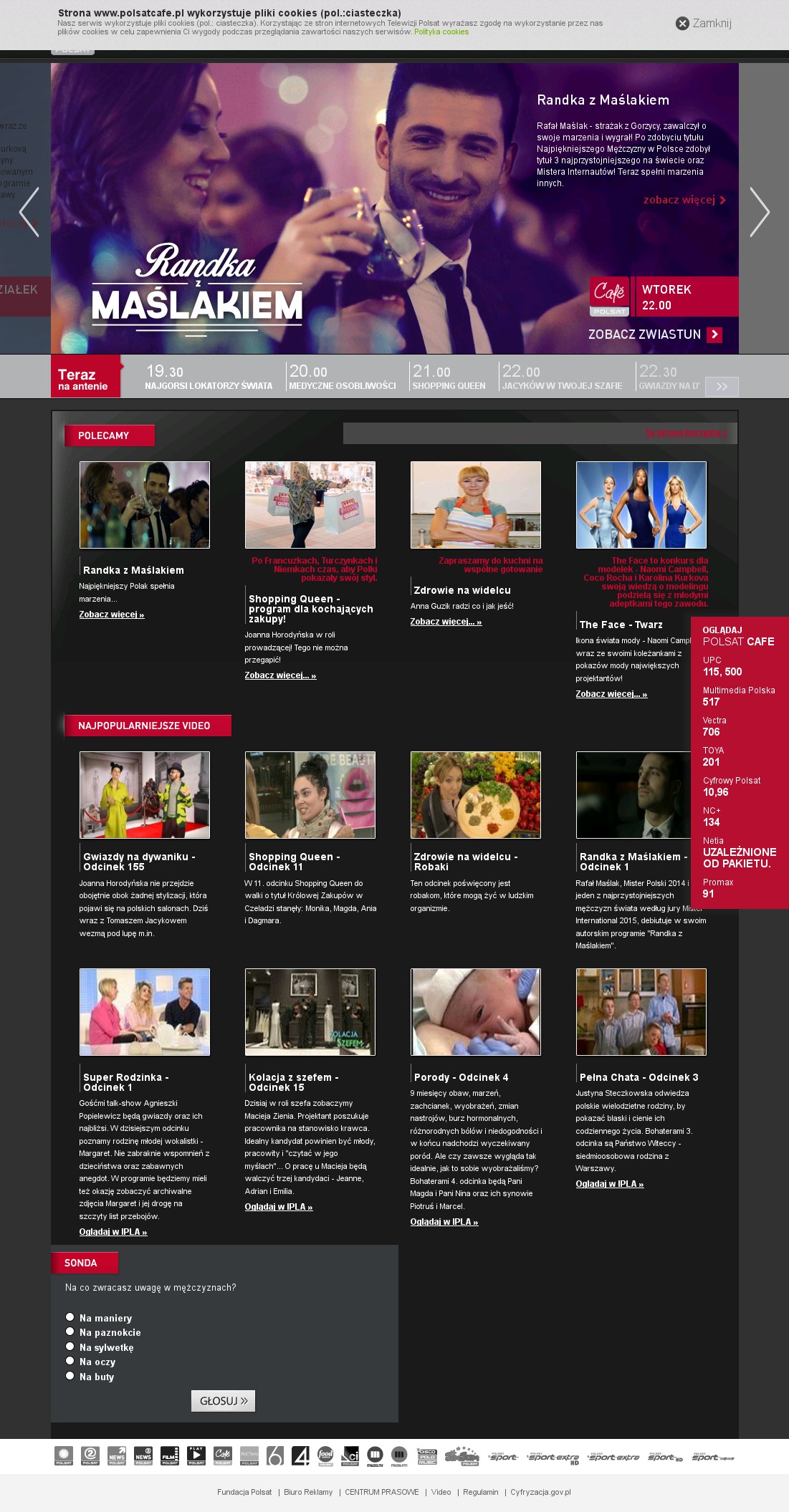Close the cookies notice with Zamknij icon

pyautogui.click(x=682, y=24)
